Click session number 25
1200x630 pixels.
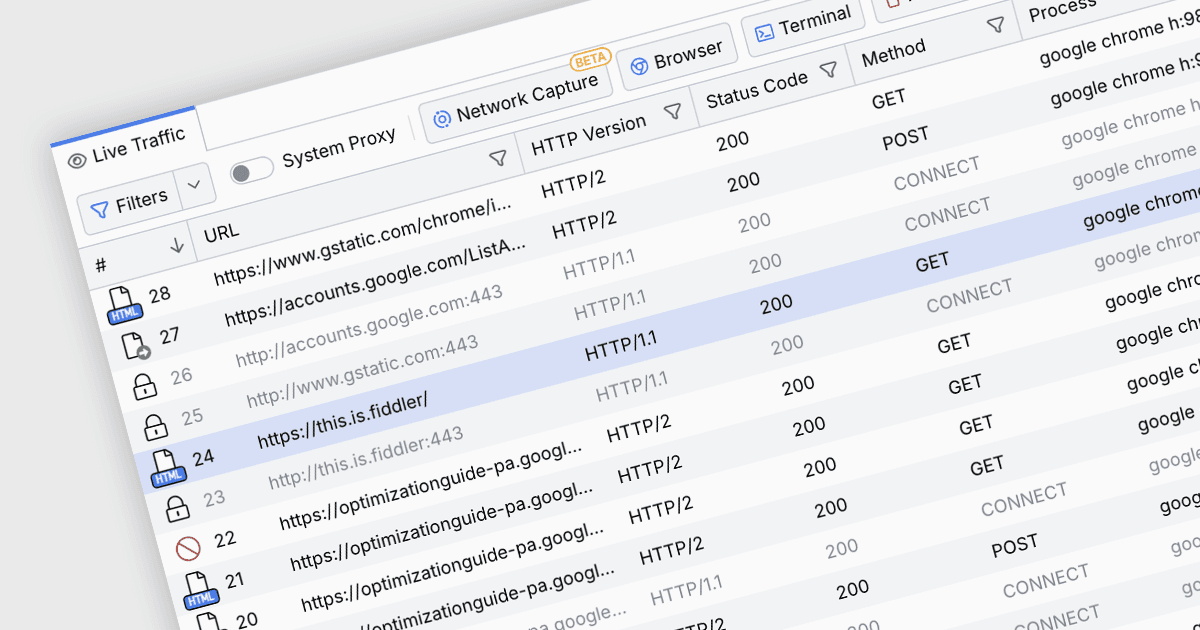[192, 417]
